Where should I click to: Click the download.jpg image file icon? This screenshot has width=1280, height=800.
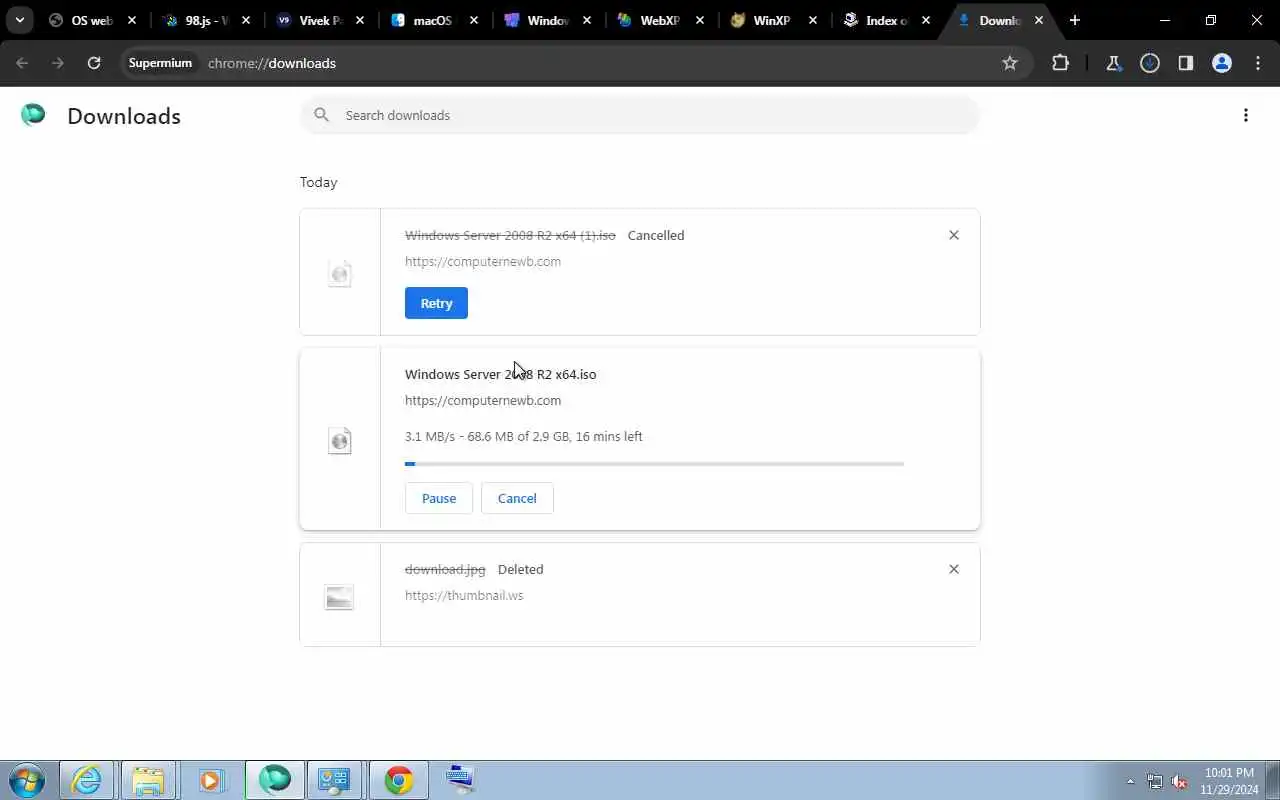point(340,597)
